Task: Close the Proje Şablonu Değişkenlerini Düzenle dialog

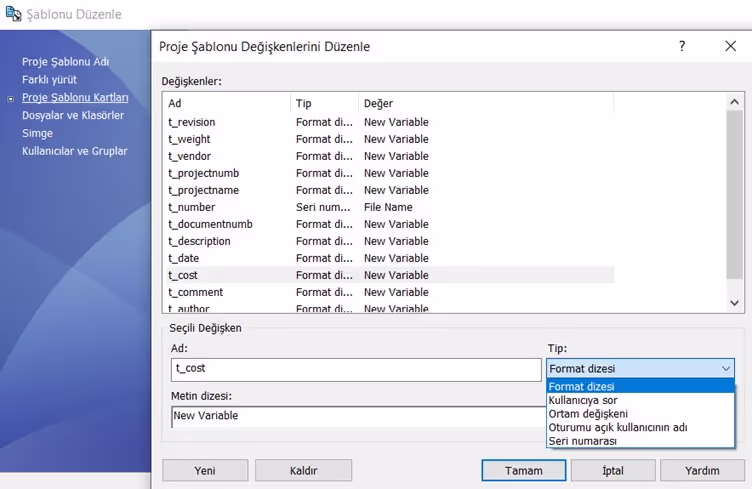Action: [x=730, y=46]
